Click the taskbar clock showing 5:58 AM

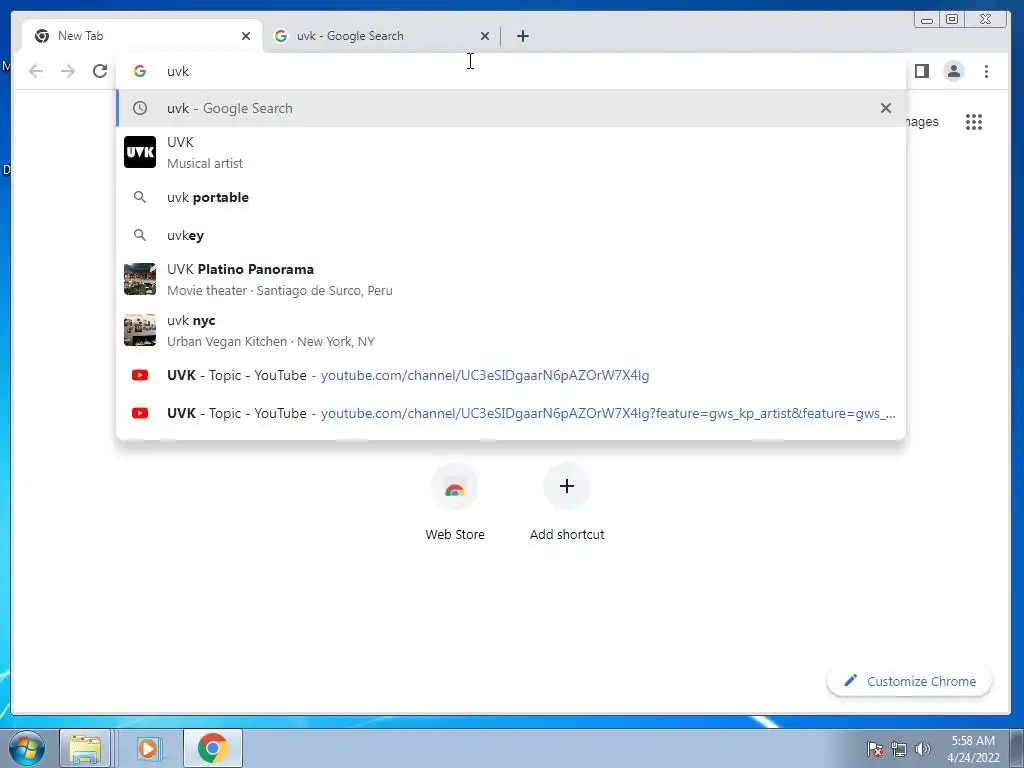click(973, 749)
